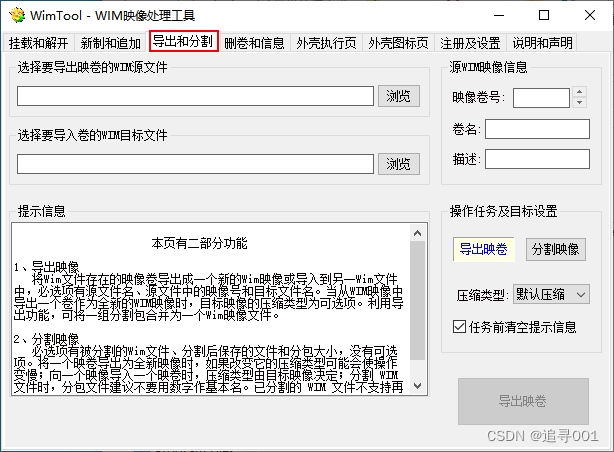The image size is (614, 452).
Task: Browse for the WIM source file
Action: pyautogui.click(x=399, y=96)
